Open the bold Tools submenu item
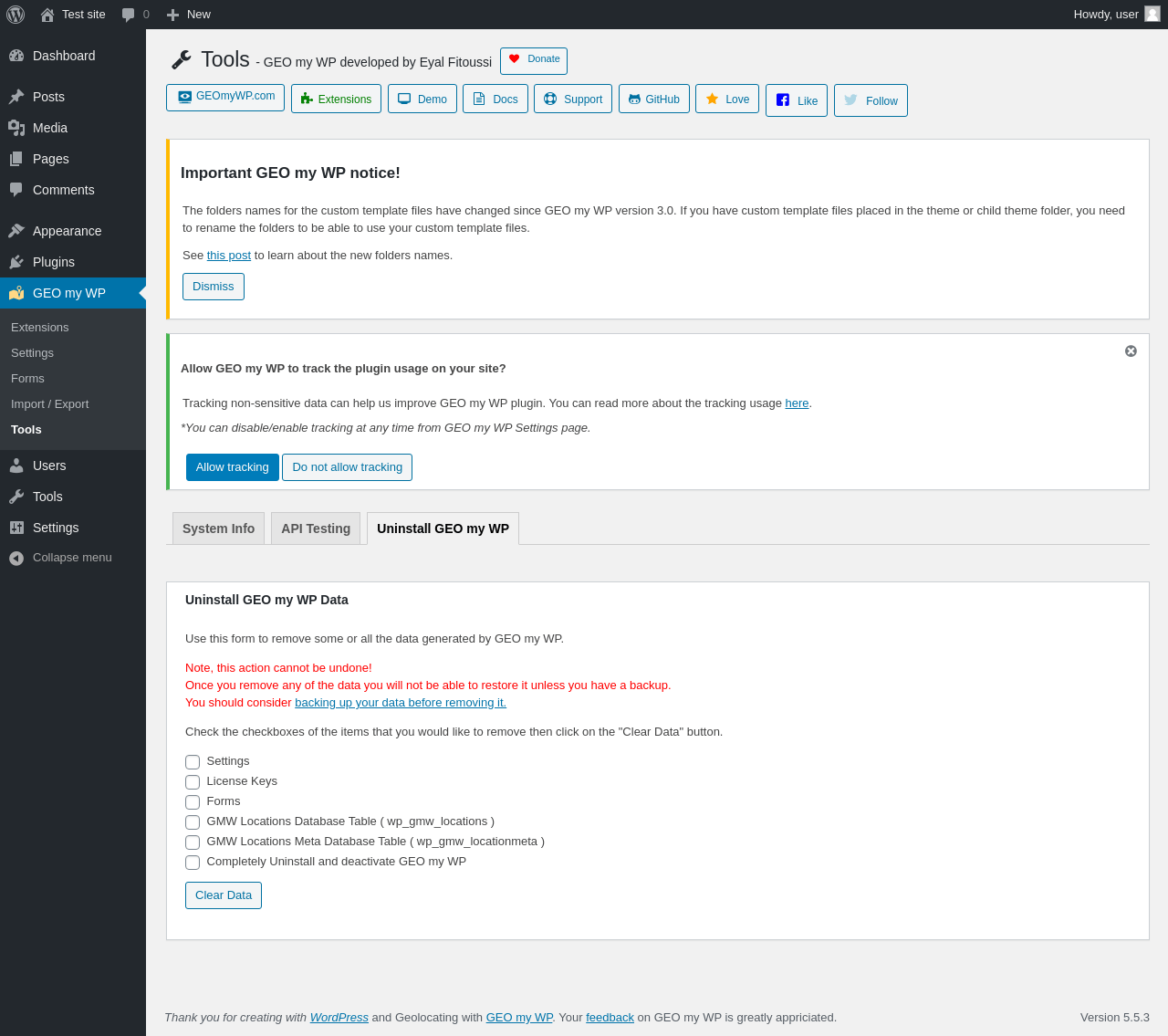This screenshot has width=1168, height=1036. coord(73,430)
